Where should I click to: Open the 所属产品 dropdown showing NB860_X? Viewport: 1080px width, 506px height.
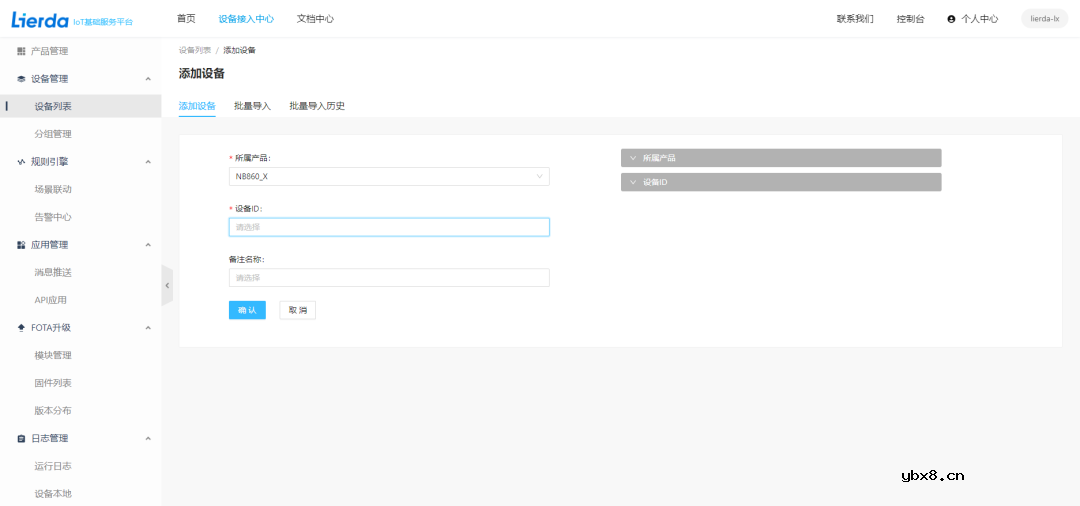389,177
